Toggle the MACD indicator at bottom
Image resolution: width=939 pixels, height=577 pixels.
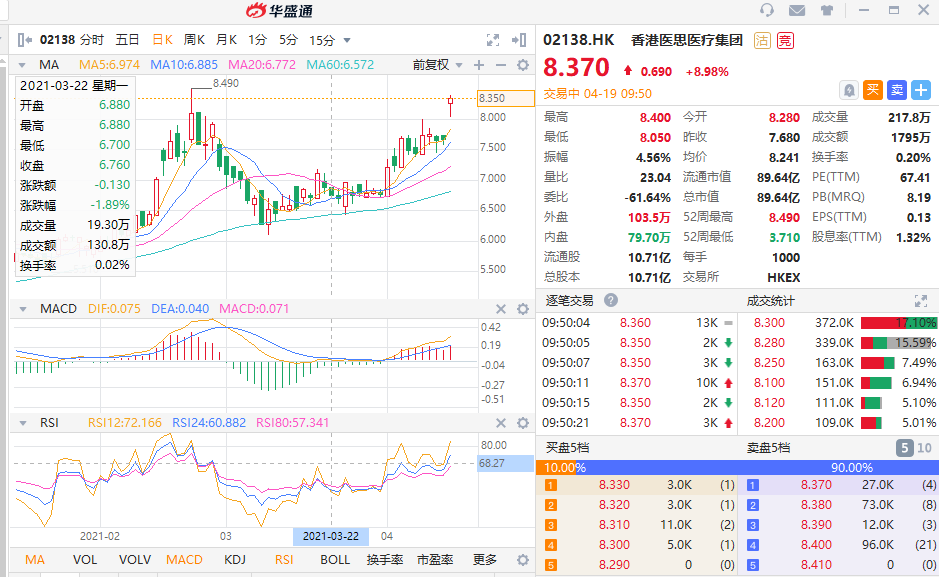click(x=184, y=560)
